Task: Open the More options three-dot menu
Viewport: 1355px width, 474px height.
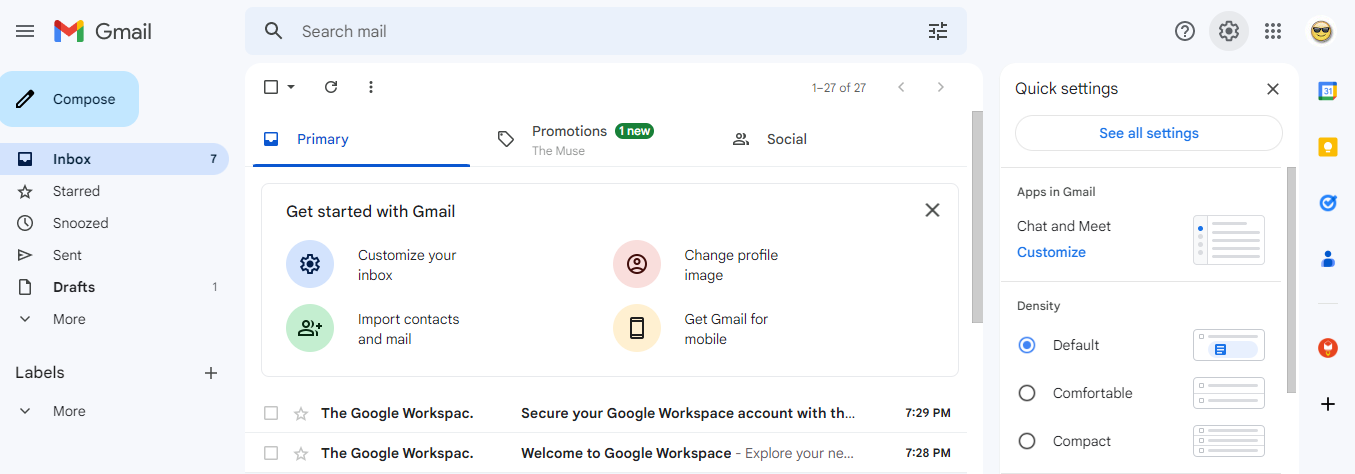Action: (371, 87)
